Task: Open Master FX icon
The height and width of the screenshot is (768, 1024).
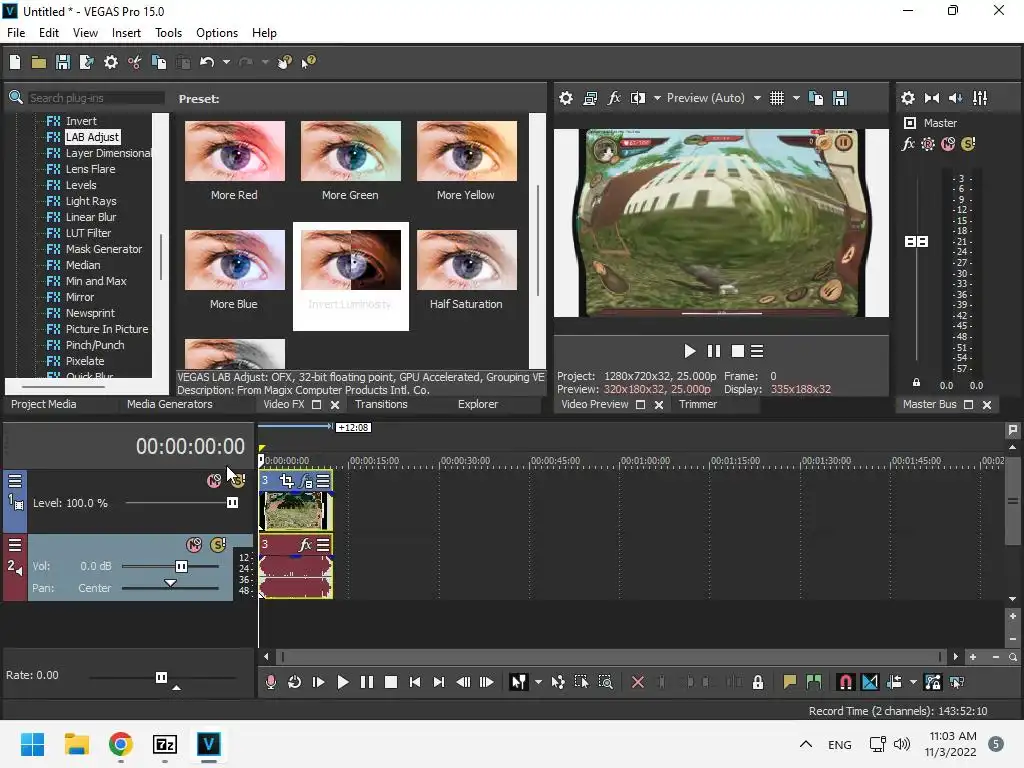Action: click(908, 144)
